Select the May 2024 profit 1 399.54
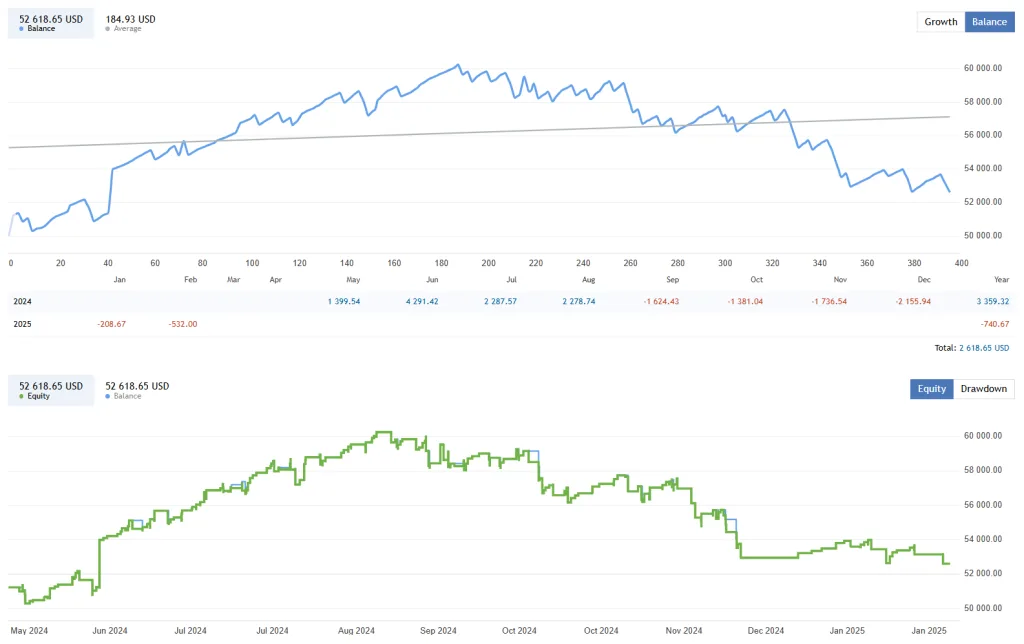The height and width of the screenshot is (644, 1024). coord(342,301)
